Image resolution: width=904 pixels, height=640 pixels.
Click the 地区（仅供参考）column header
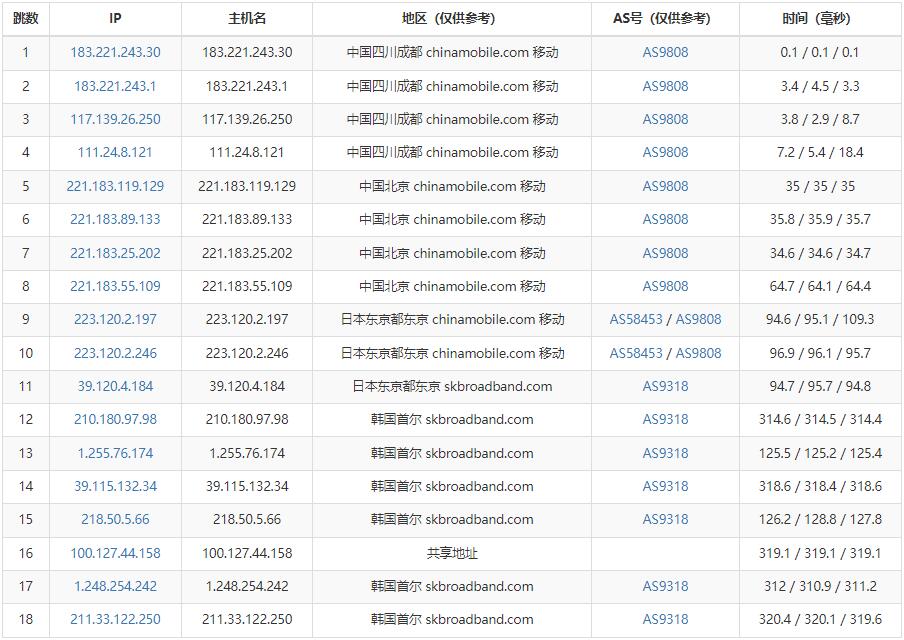click(x=451, y=19)
